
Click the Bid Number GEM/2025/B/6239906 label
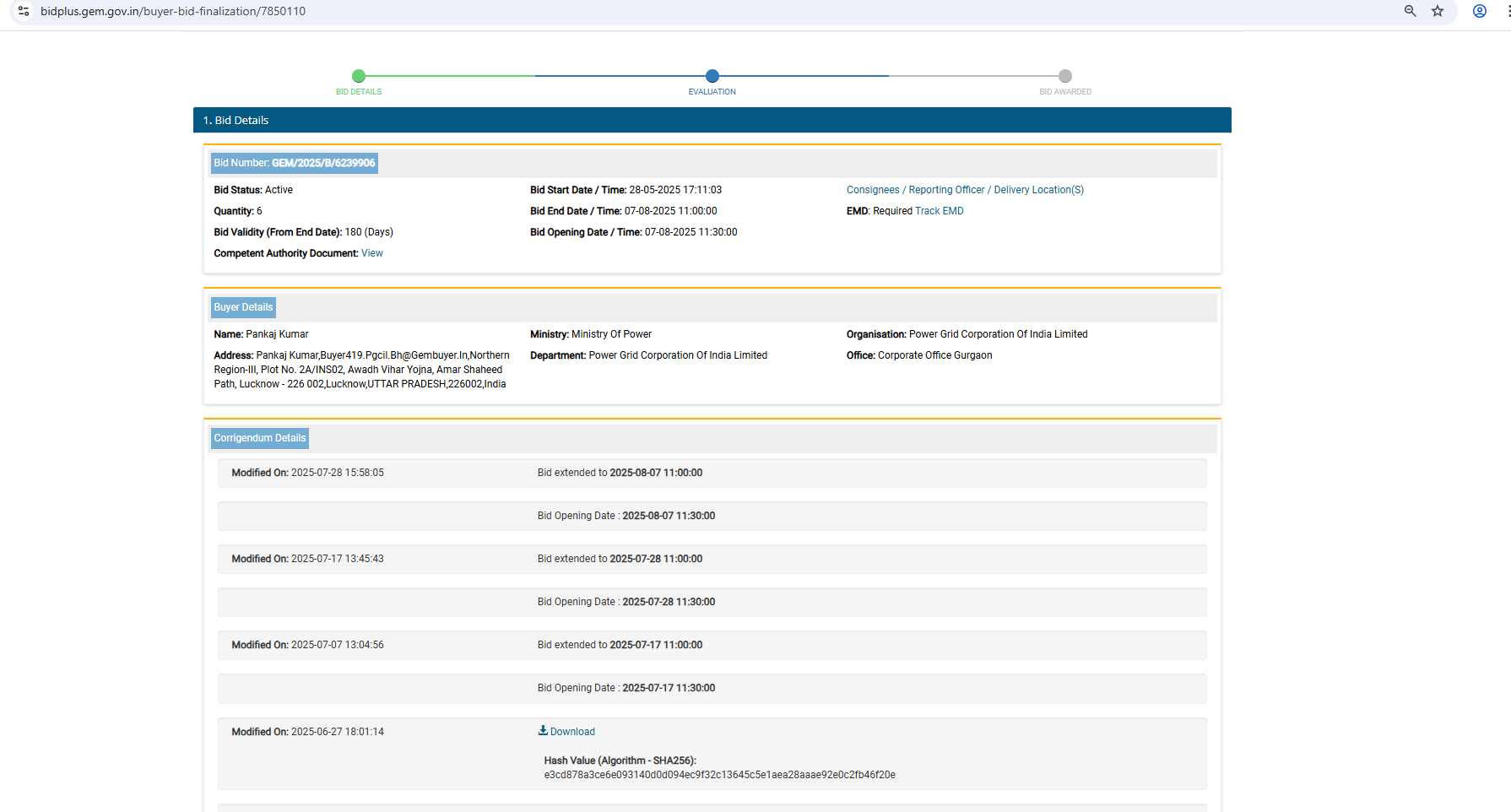(295, 163)
